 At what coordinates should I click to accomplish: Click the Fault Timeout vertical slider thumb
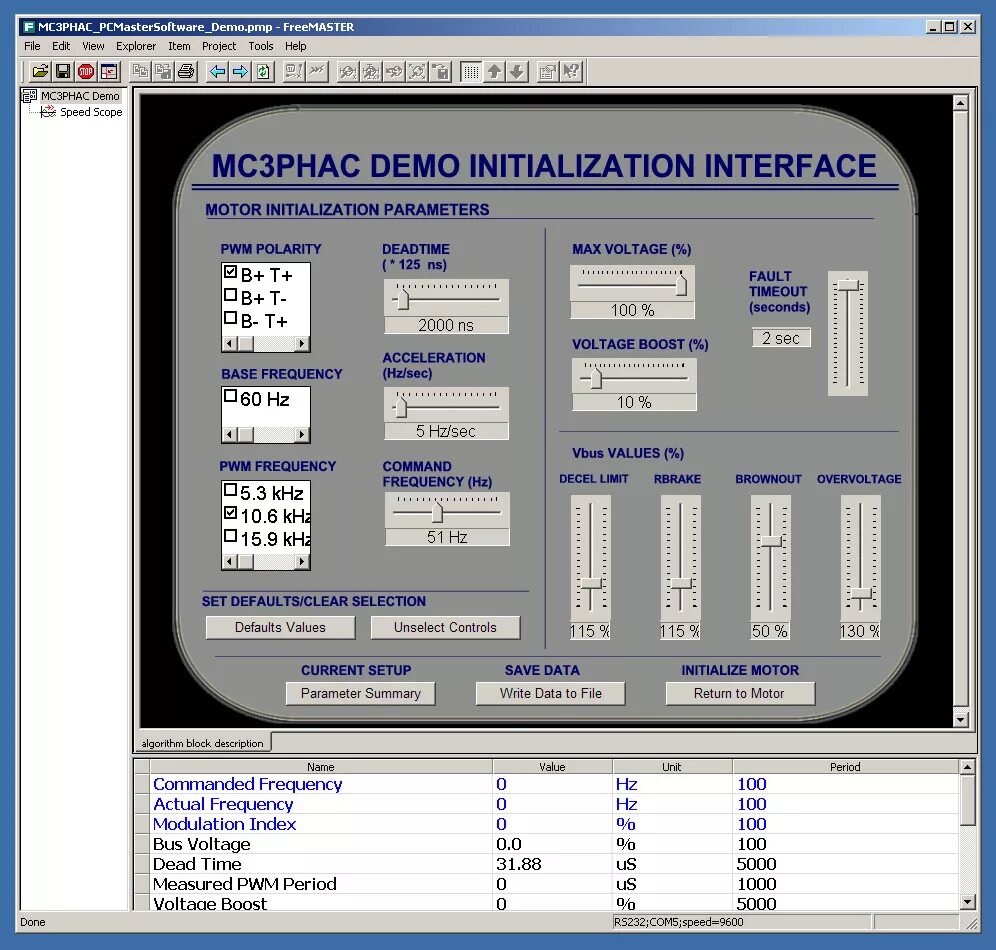click(848, 286)
